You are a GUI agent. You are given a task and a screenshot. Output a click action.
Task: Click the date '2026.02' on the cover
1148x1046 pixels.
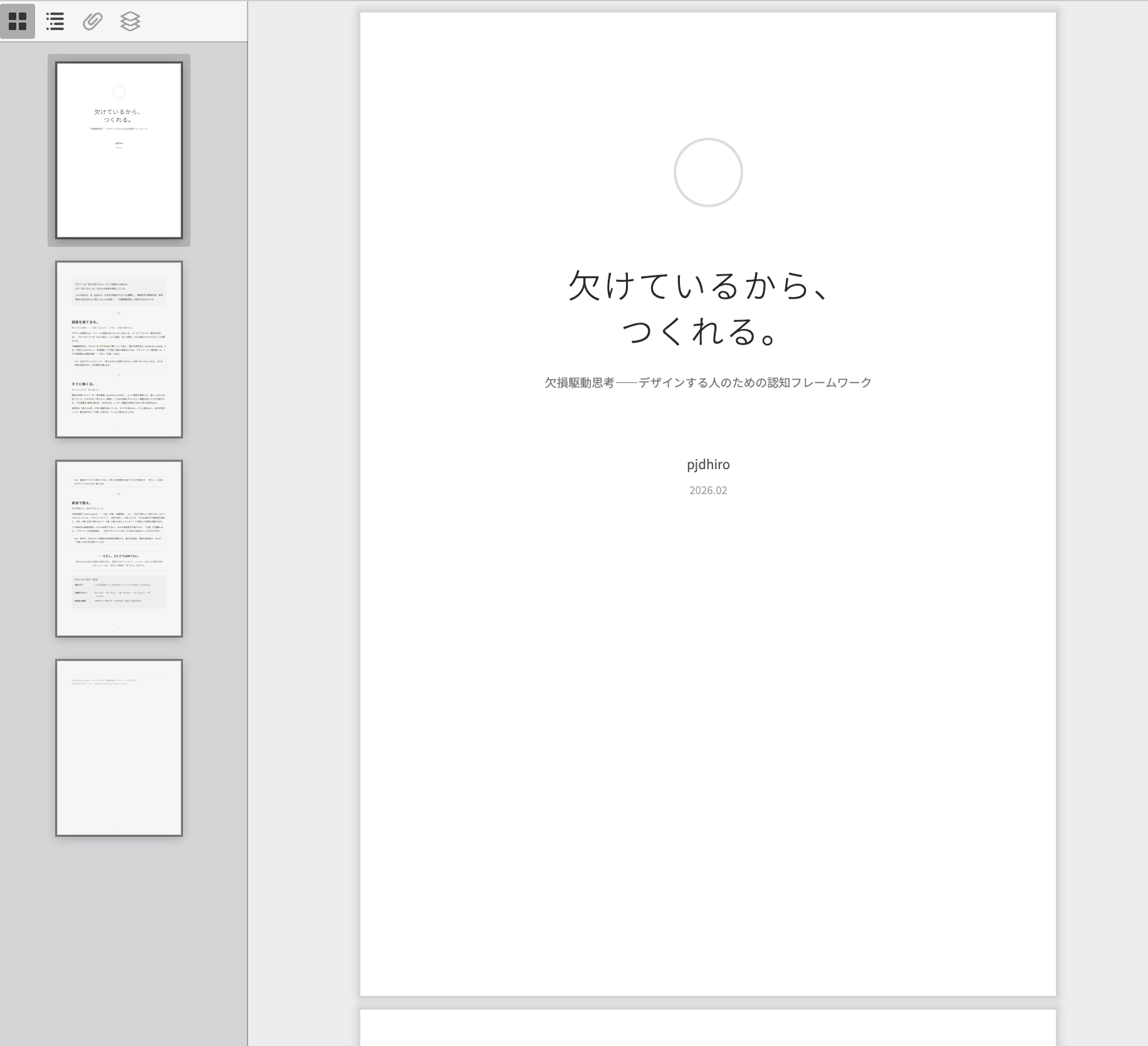[708, 490]
